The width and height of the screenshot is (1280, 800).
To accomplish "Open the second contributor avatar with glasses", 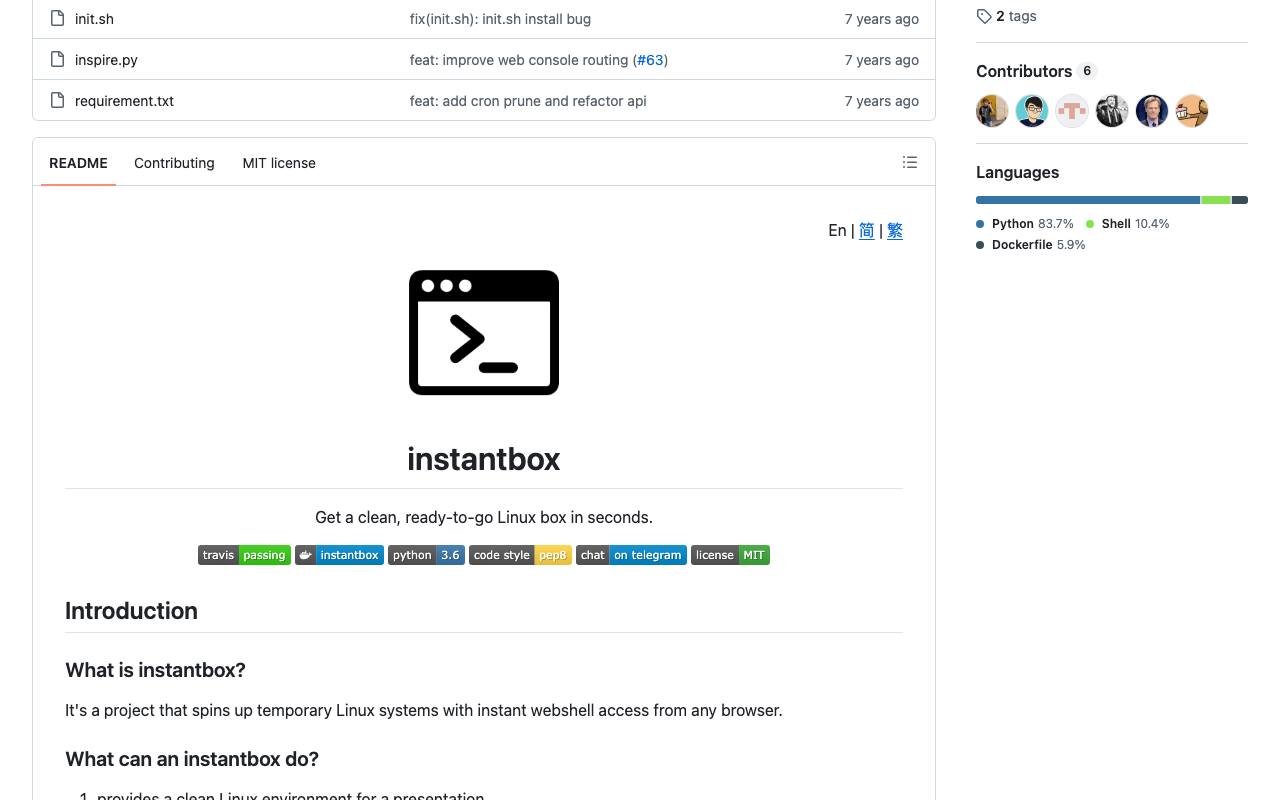I will (1032, 111).
